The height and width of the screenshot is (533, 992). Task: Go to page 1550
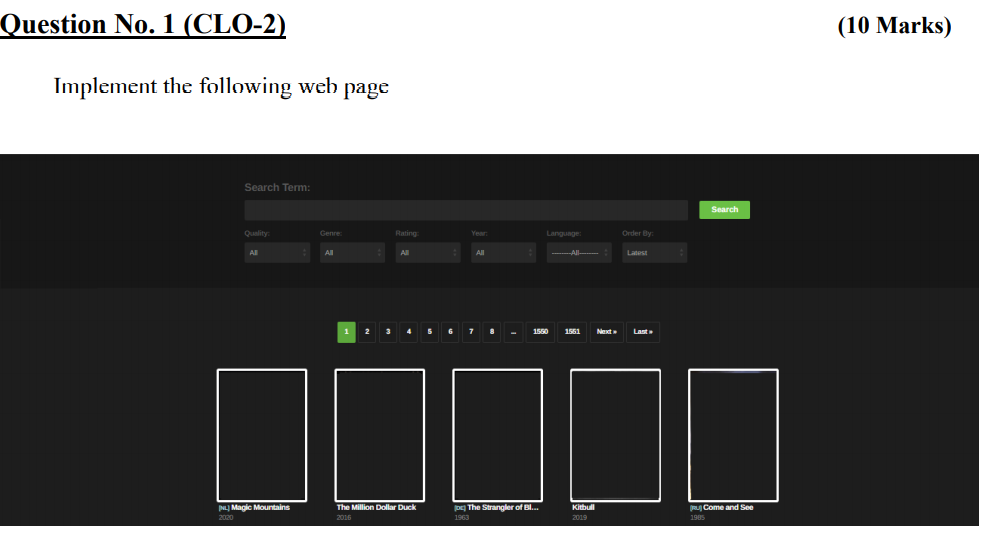540,332
